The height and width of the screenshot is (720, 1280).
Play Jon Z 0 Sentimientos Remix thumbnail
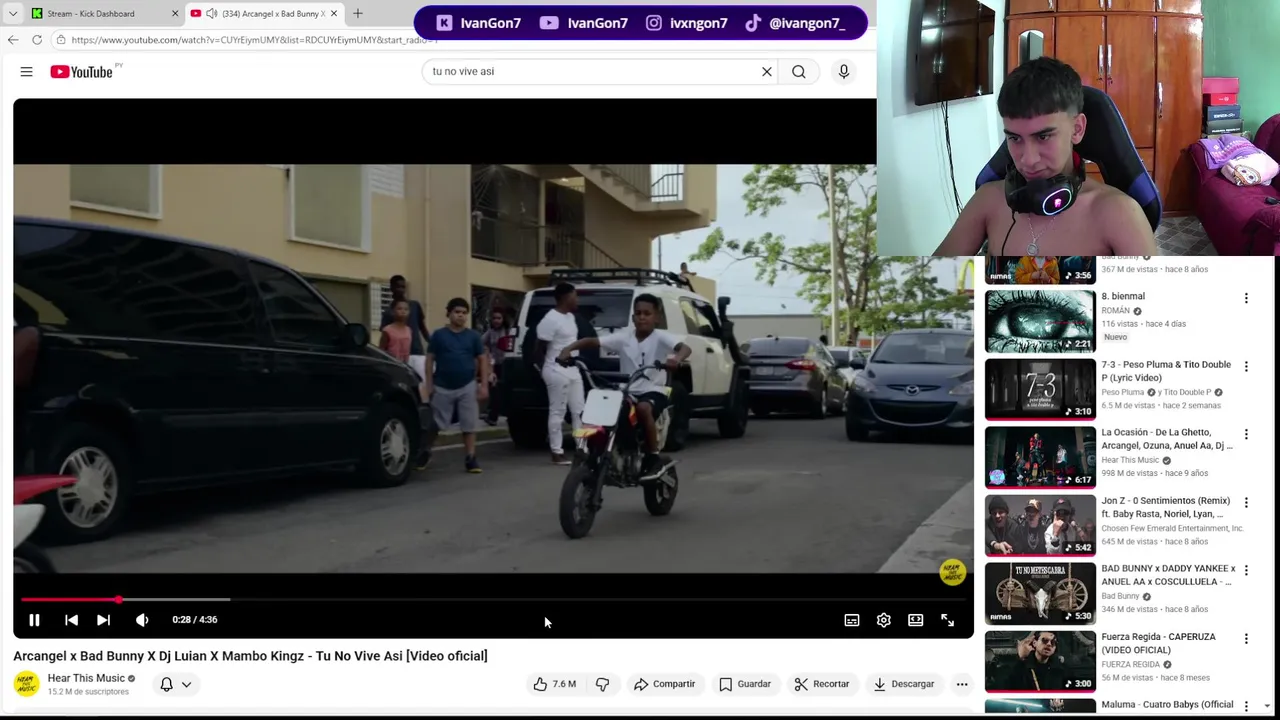tap(1040, 526)
